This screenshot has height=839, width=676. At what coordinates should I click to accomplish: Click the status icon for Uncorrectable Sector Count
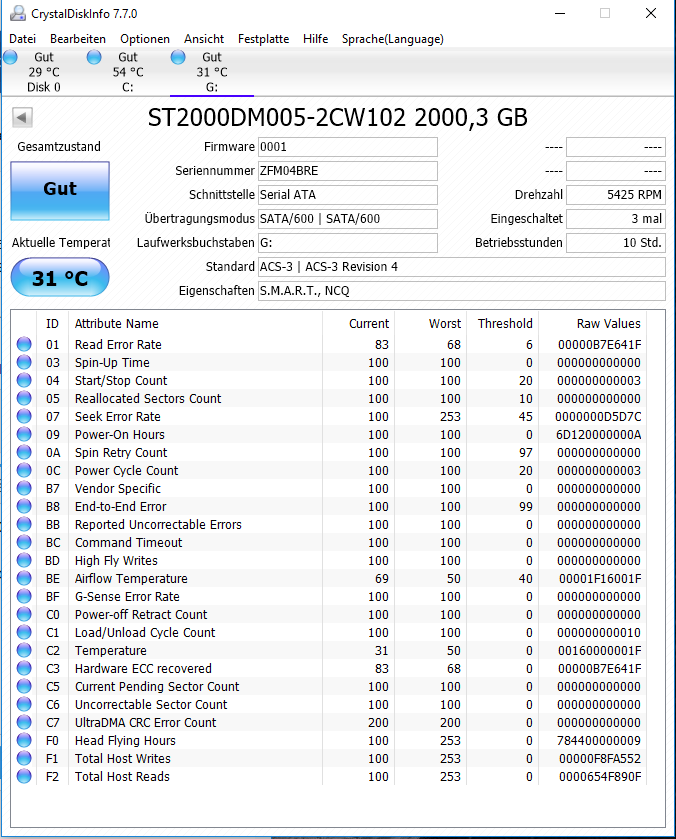click(24, 704)
